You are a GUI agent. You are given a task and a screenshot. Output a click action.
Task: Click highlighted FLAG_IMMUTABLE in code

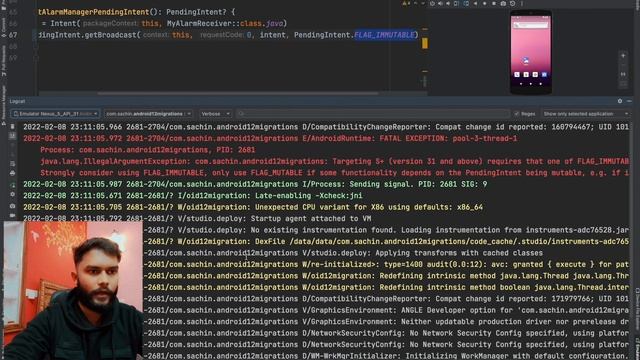click(384, 35)
